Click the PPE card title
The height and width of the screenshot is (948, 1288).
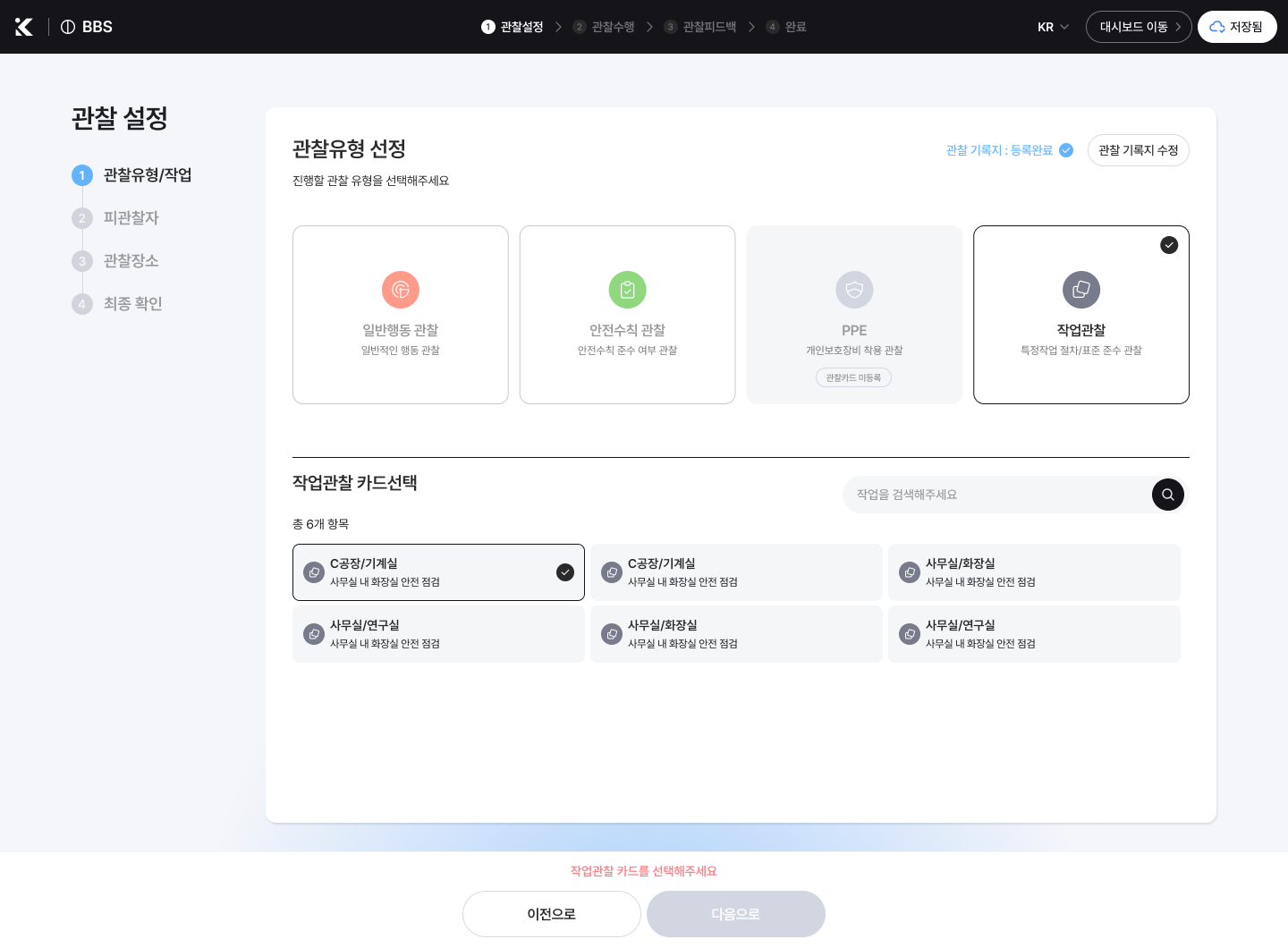coord(854,330)
